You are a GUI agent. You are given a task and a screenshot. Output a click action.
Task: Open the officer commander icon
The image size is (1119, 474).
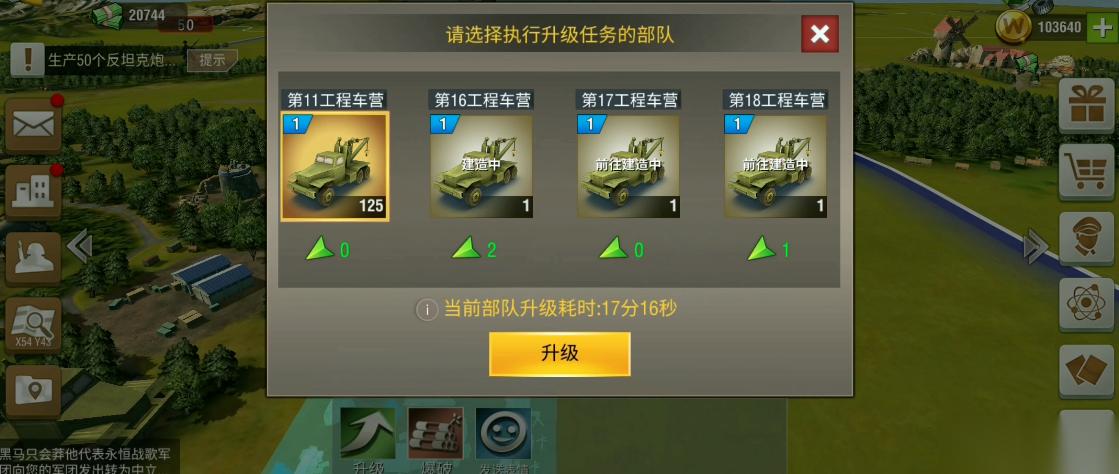1086,238
